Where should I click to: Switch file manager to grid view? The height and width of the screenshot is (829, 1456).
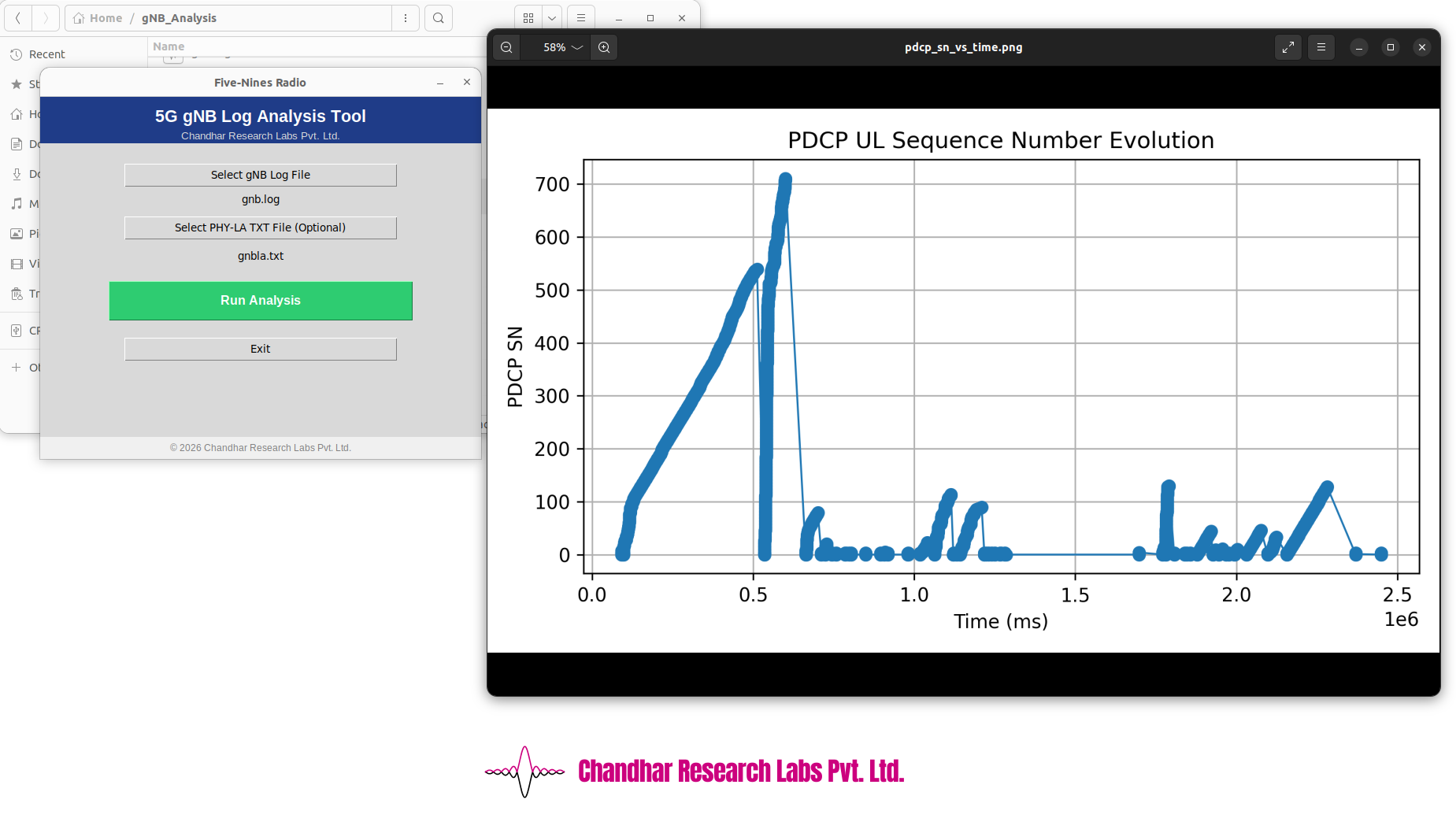pos(528,18)
